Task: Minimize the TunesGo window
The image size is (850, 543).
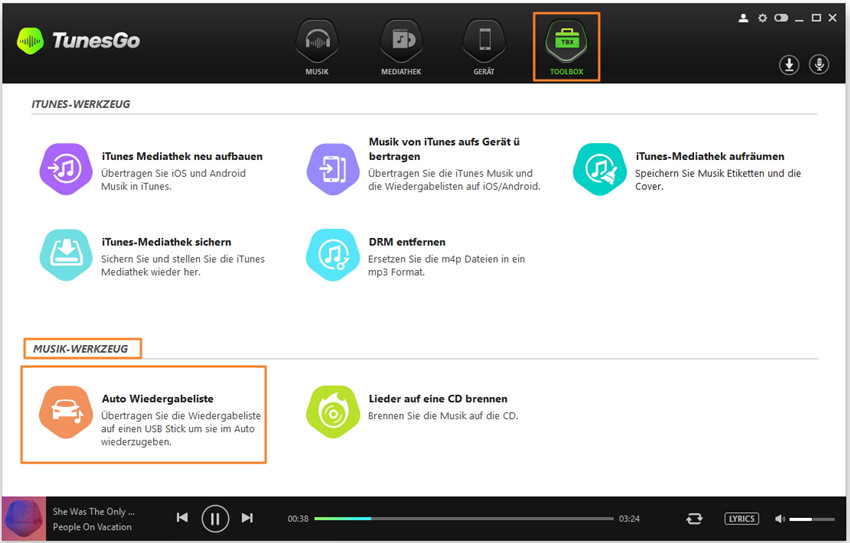Action: point(799,19)
